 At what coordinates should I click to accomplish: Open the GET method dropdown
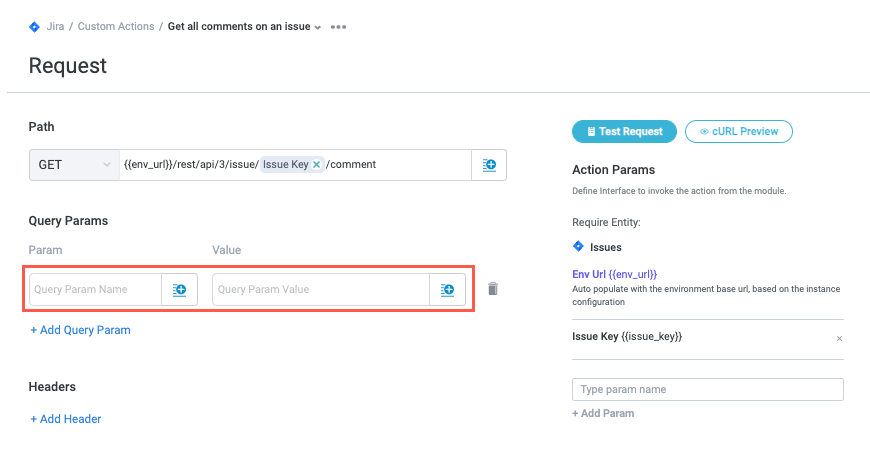(x=74, y=165)
